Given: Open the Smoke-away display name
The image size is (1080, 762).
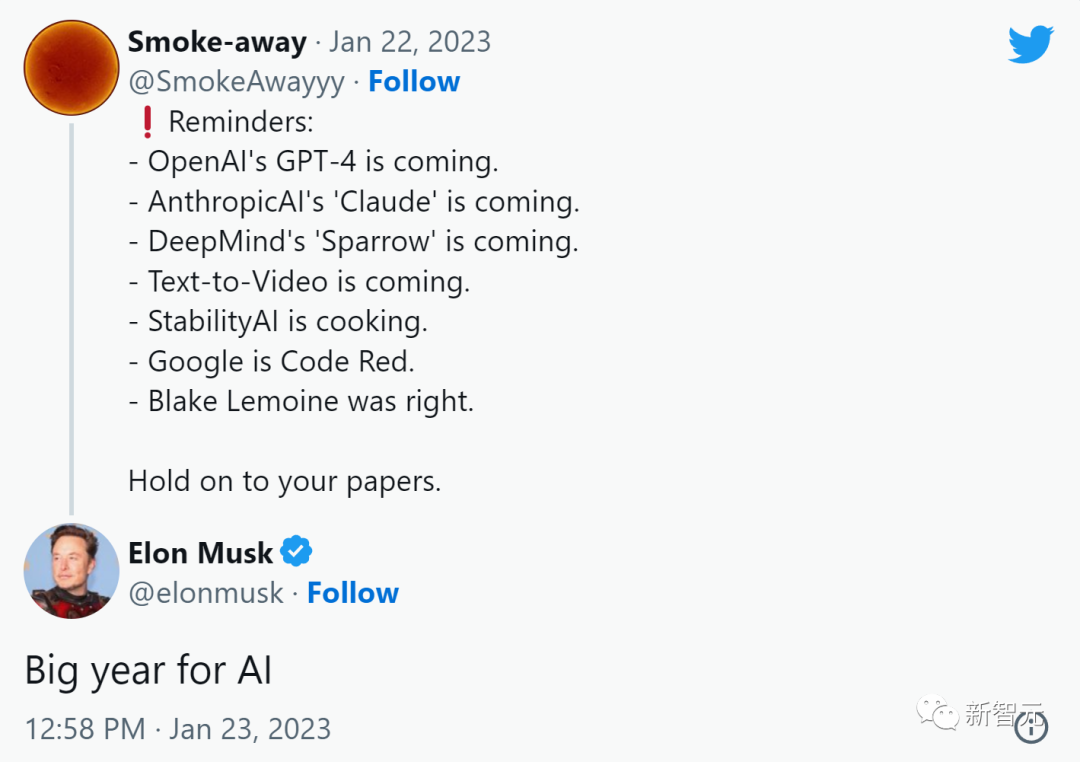Looking at the screenshot, I should point(217,42).
